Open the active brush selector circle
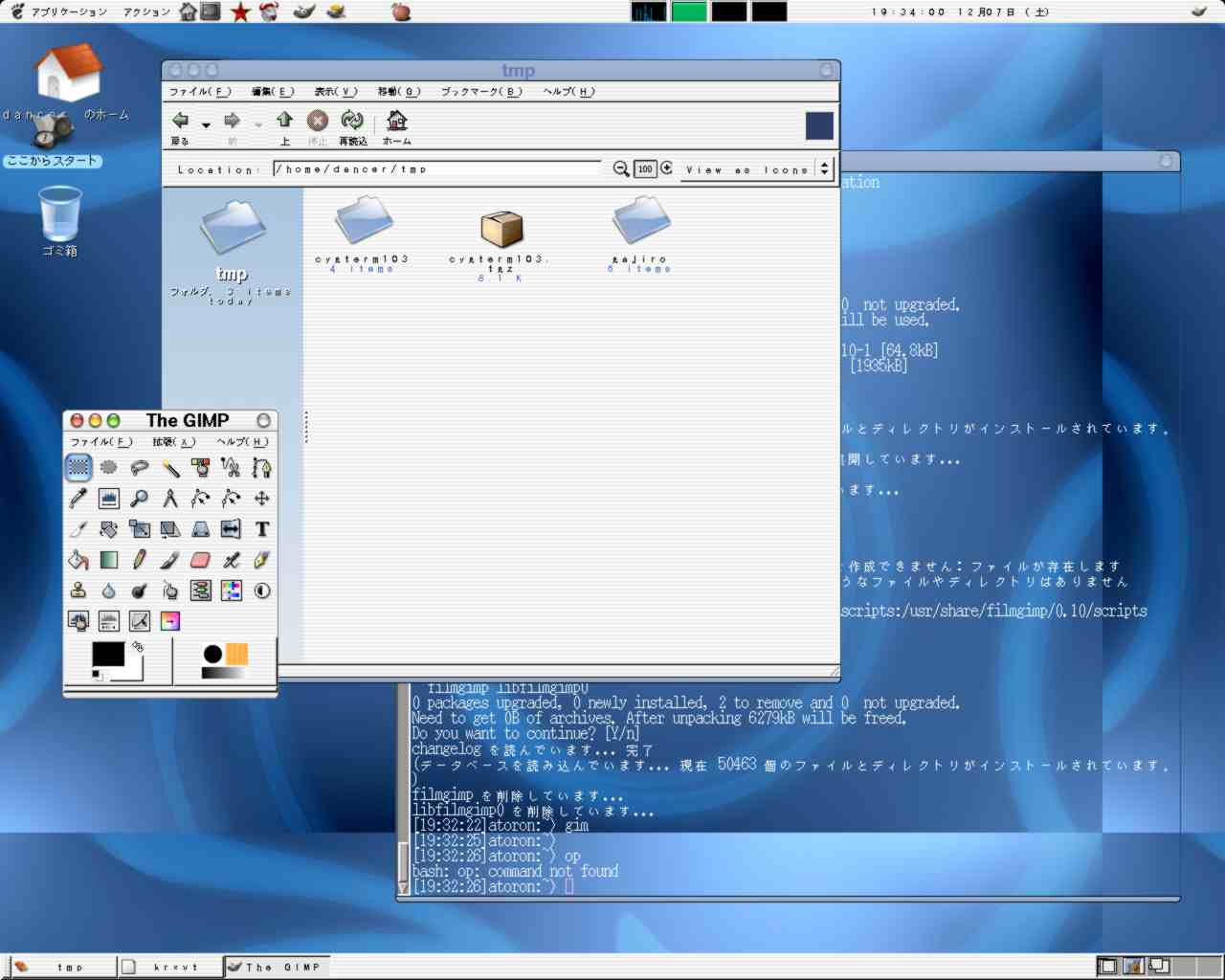 212,654
